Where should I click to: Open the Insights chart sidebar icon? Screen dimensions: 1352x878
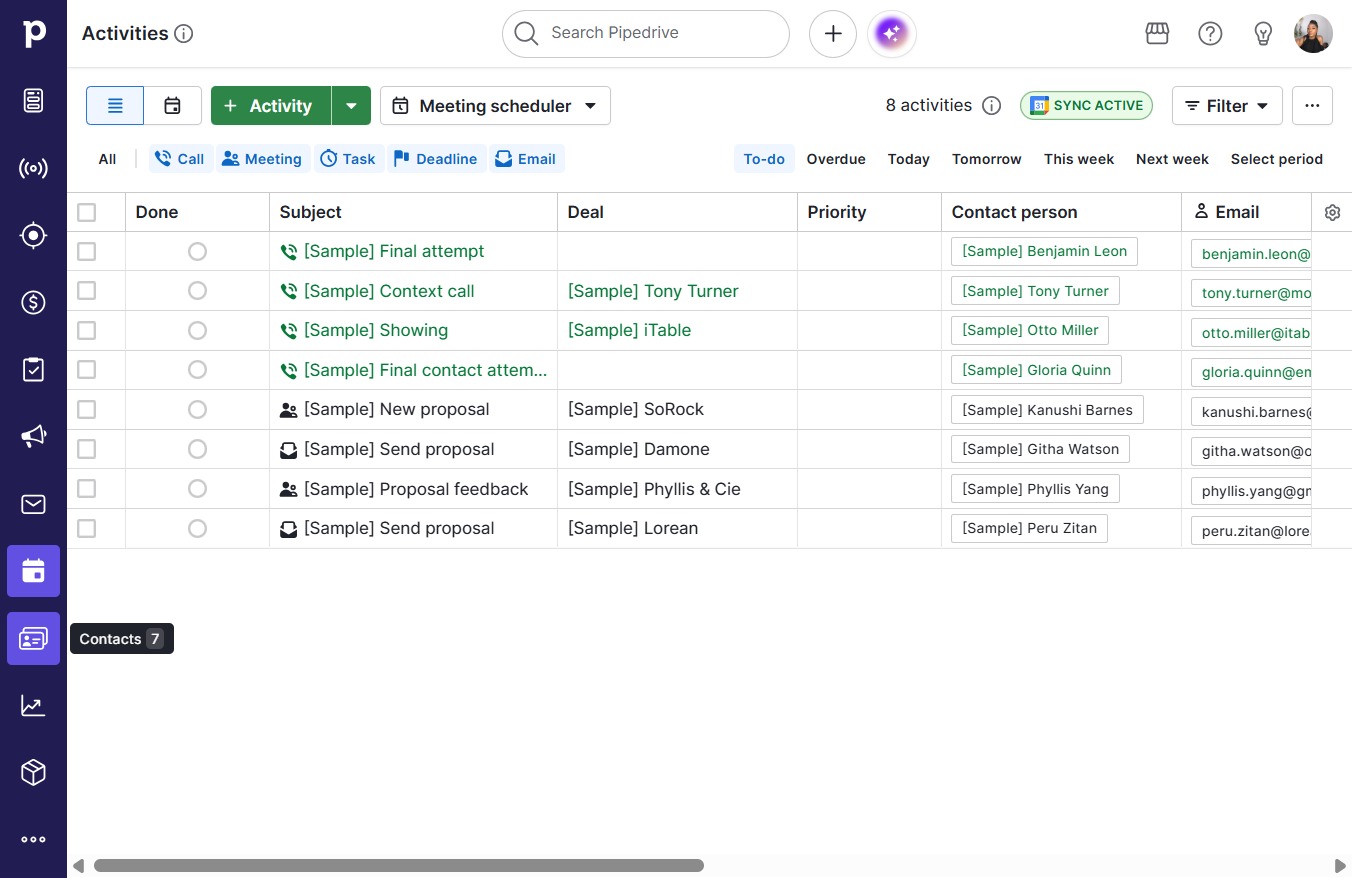click(33, 705)
